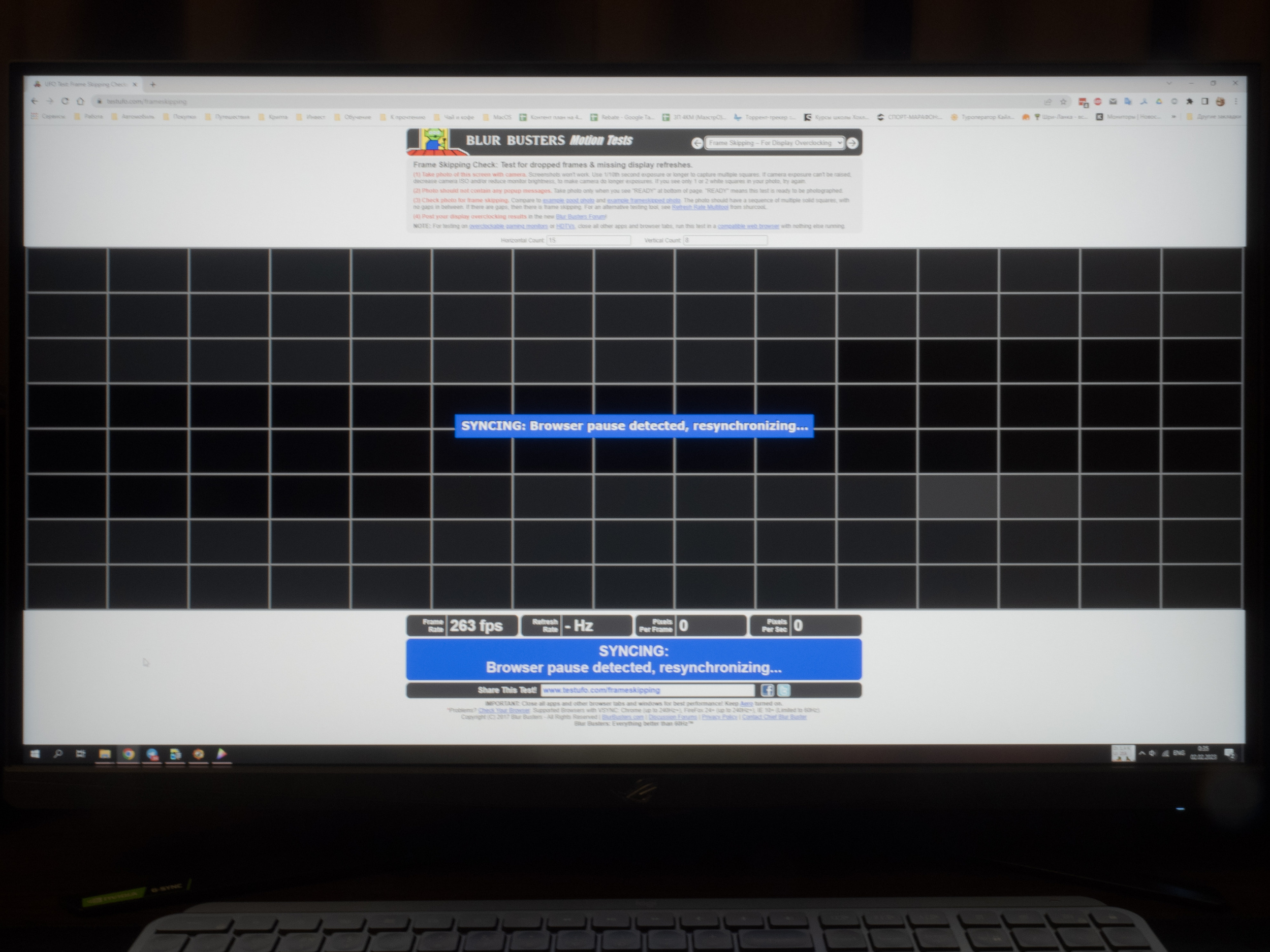Go to previous test with left arrow
The width and height of the screenshot is (1270, 952).
[x=697, y=143]
